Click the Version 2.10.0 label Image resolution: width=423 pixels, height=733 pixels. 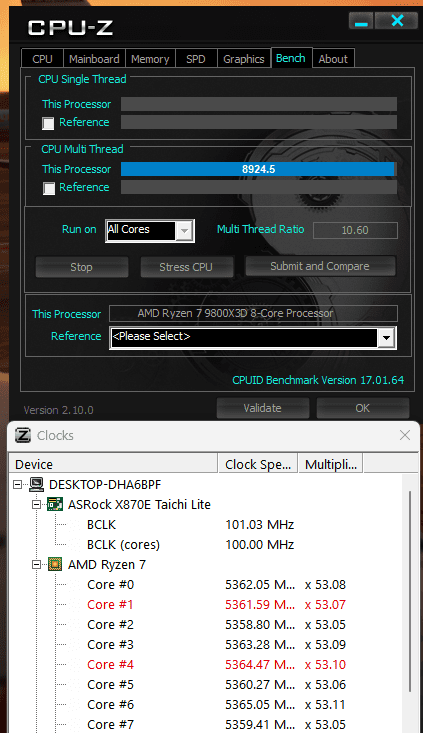pos(58,410)
